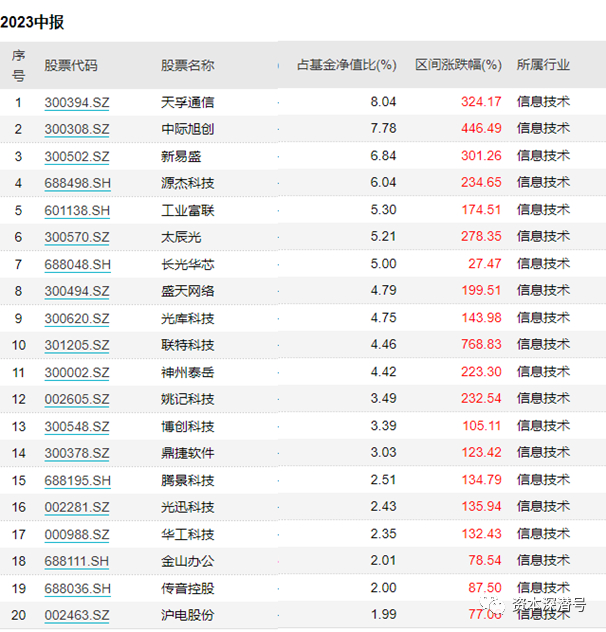Select the 2023中报 title text

[x=32, y=22]
